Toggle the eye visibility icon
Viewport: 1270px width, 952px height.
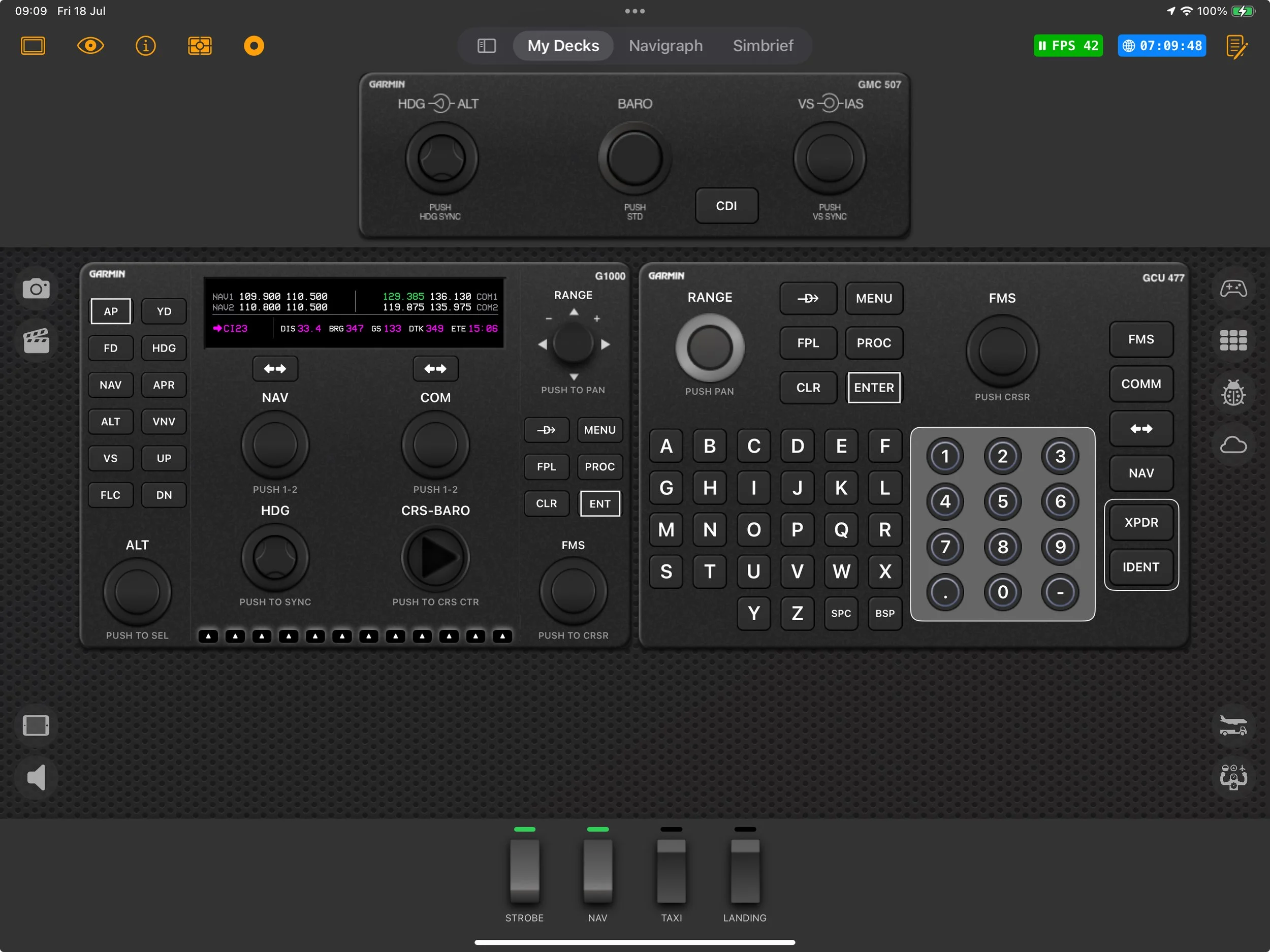coord(90,45)
